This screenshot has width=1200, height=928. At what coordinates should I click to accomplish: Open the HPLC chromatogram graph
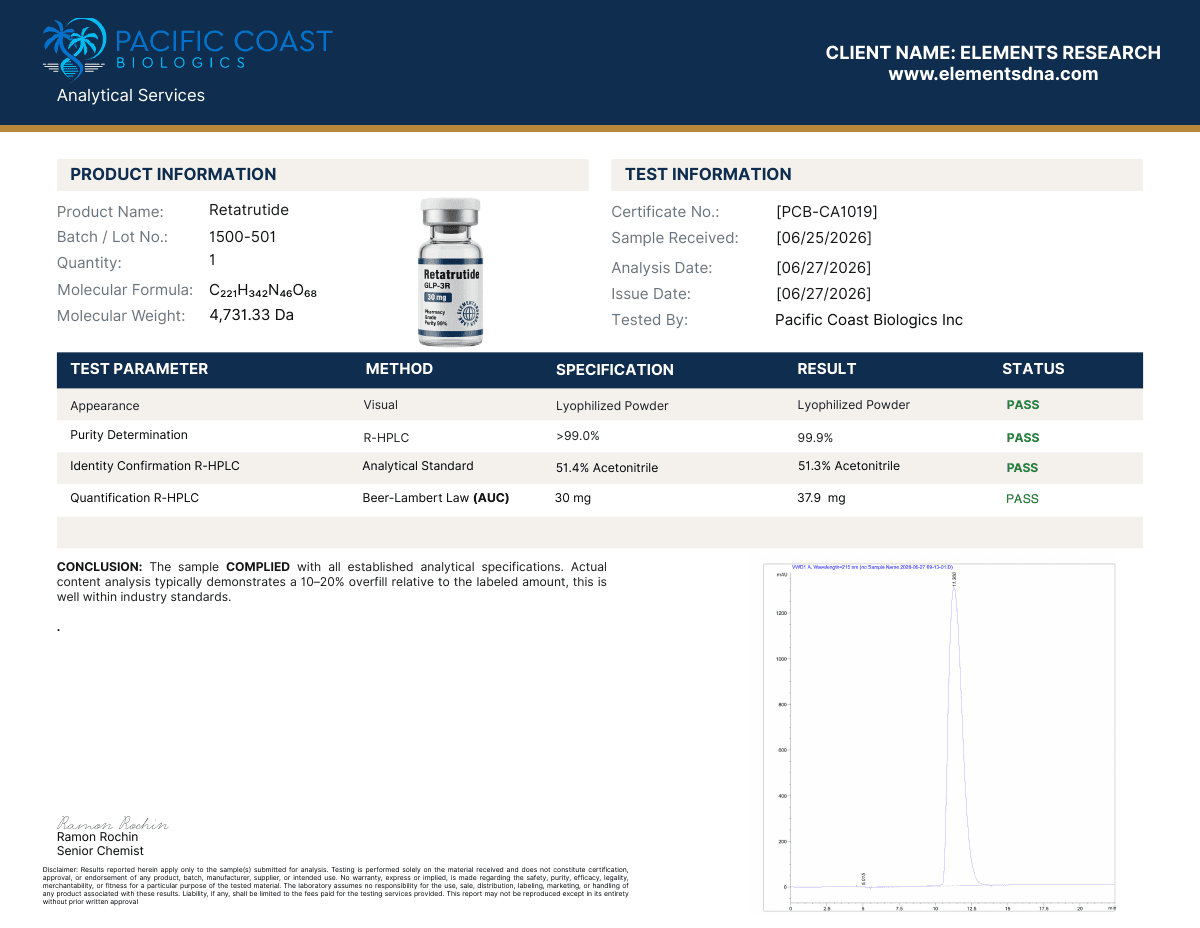[939, 737]
